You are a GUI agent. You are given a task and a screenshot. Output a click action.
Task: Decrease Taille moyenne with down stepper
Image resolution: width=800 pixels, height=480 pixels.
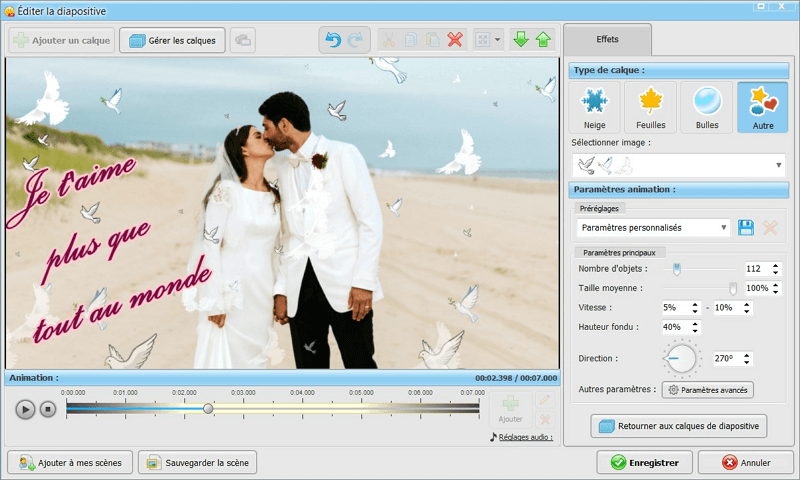(x=776, y=291)
